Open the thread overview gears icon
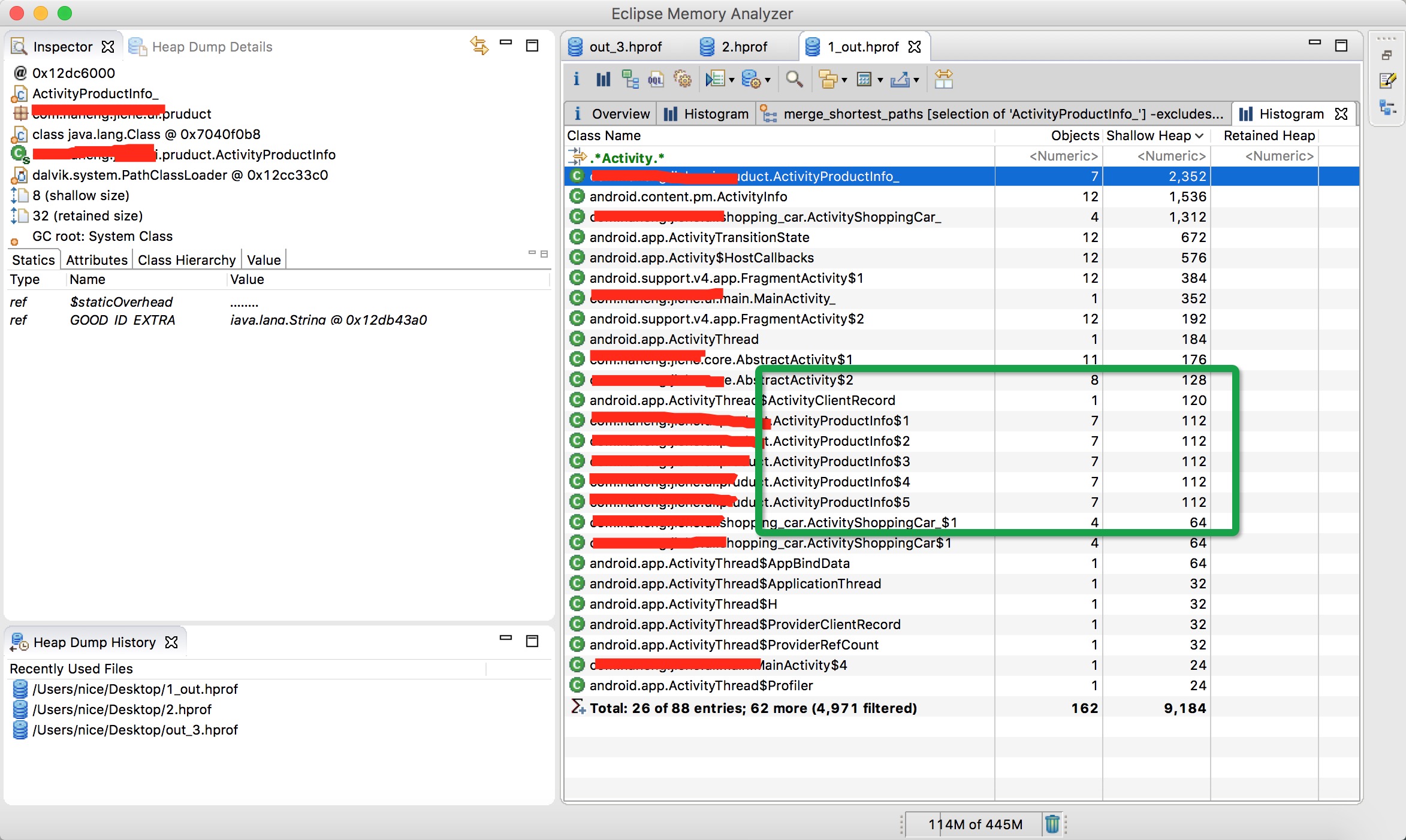1406x840 pixels. (683, 79)
